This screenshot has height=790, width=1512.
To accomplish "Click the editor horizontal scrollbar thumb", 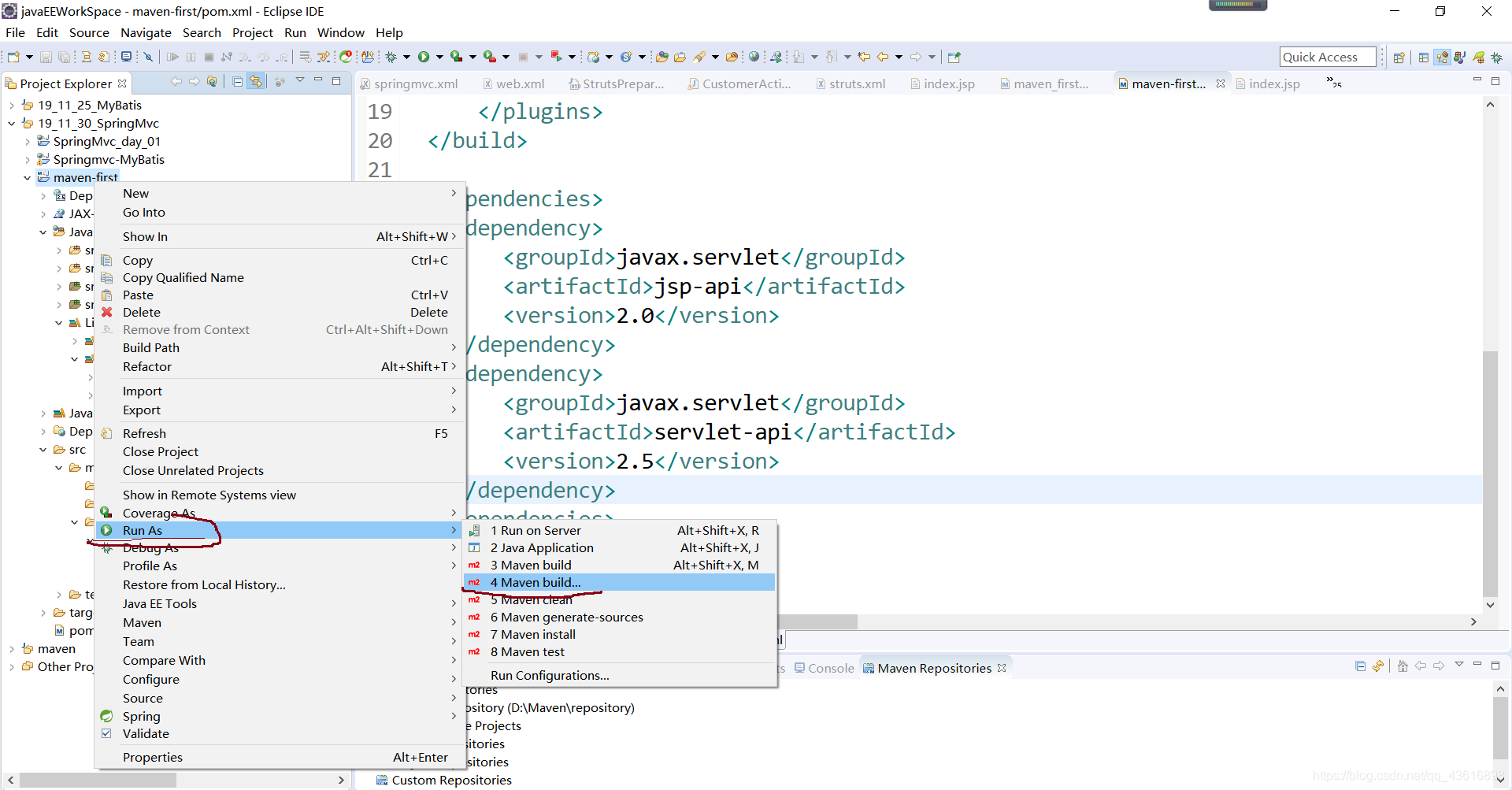I will pyautogui.click(x=817, y=621).
